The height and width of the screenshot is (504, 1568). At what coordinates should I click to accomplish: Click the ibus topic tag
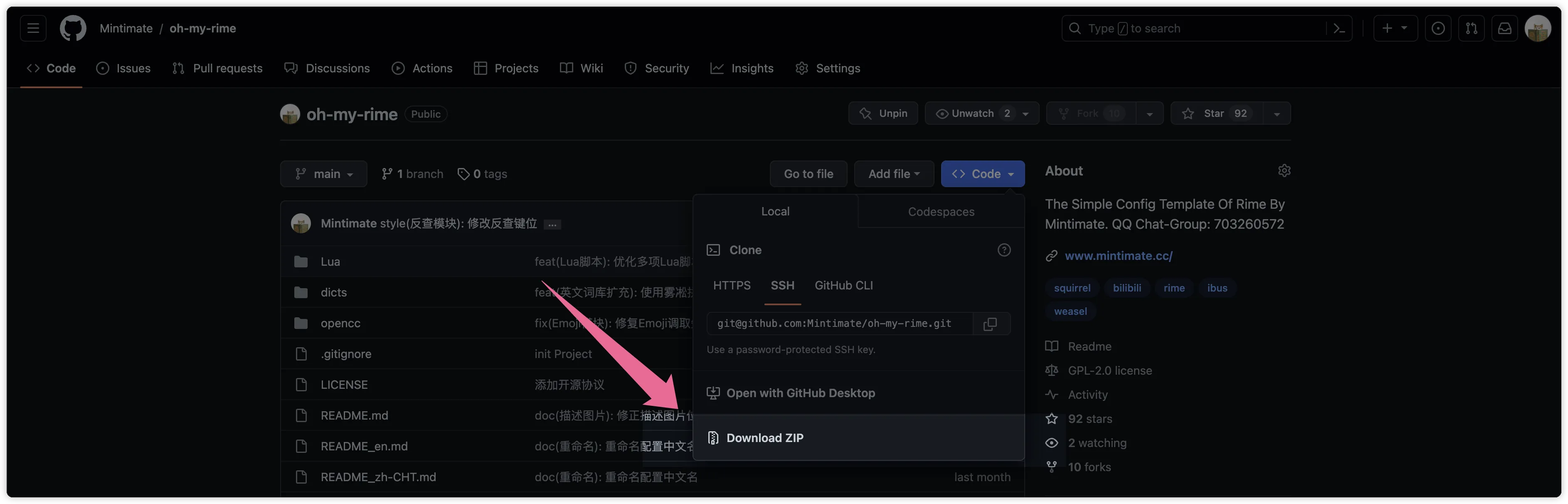(x=1217, y=288)
